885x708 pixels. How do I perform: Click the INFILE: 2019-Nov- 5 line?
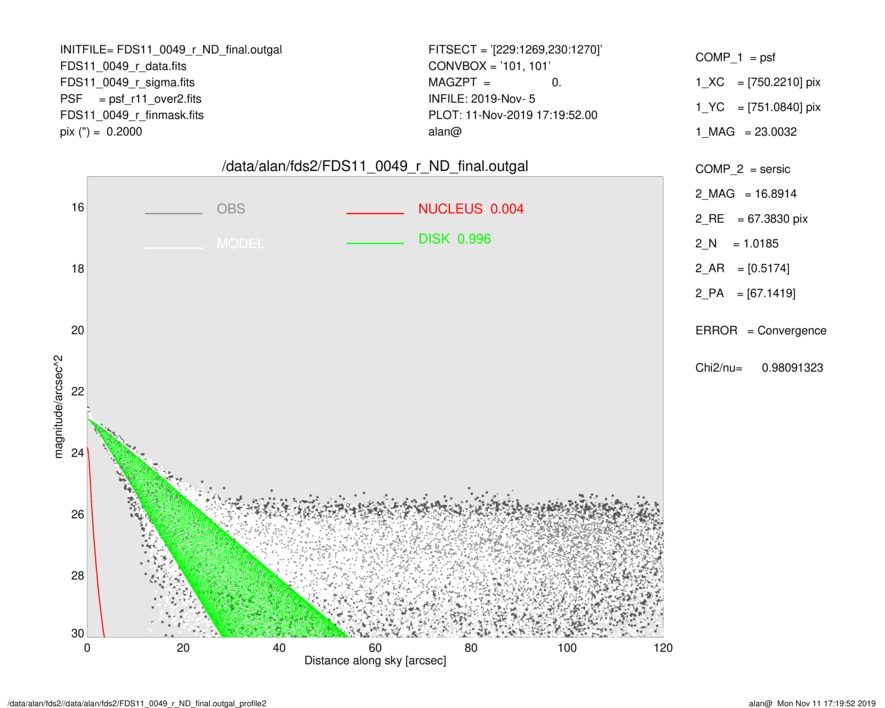pos(481,99)
